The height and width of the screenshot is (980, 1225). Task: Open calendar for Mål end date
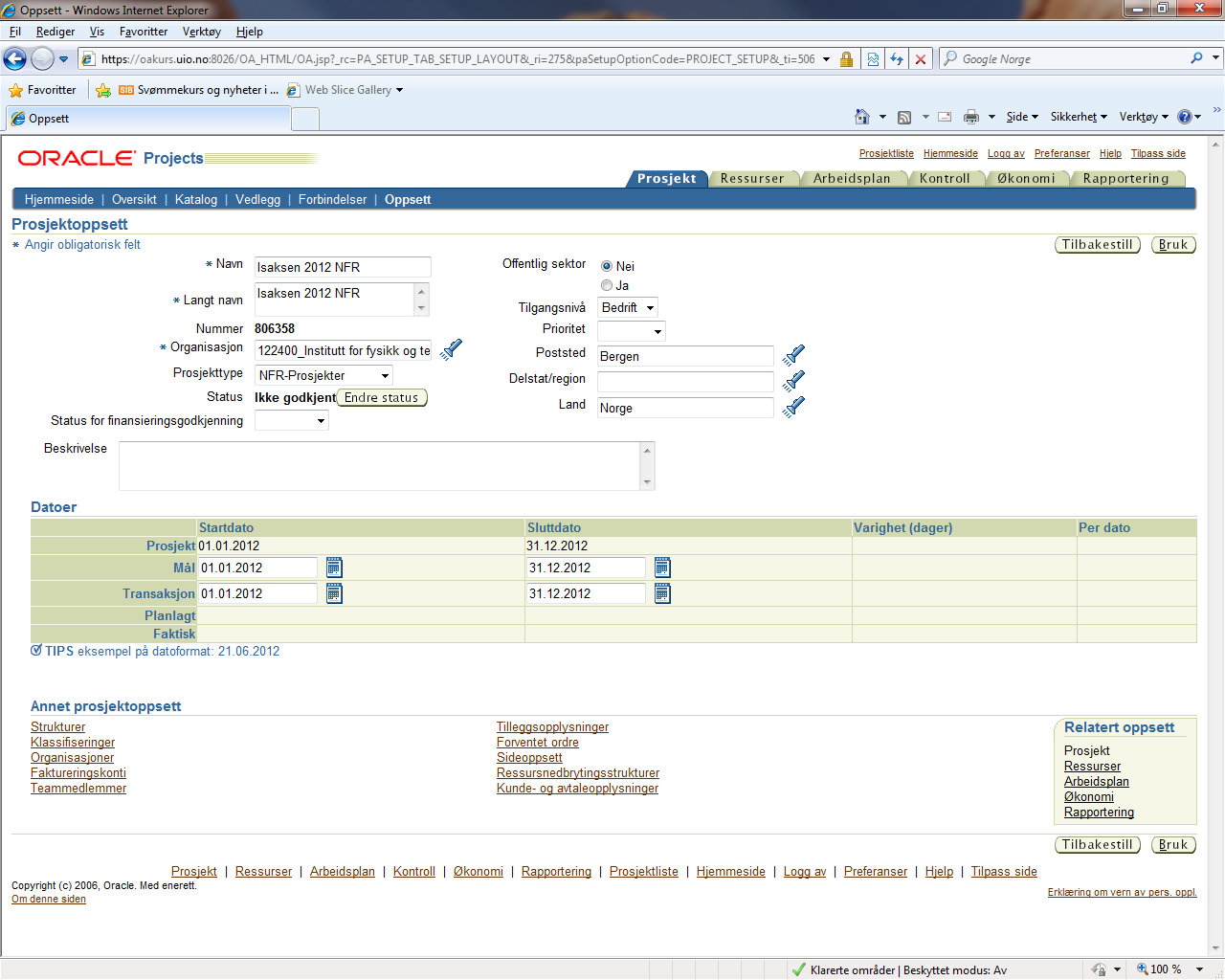(x=662, y=568)
